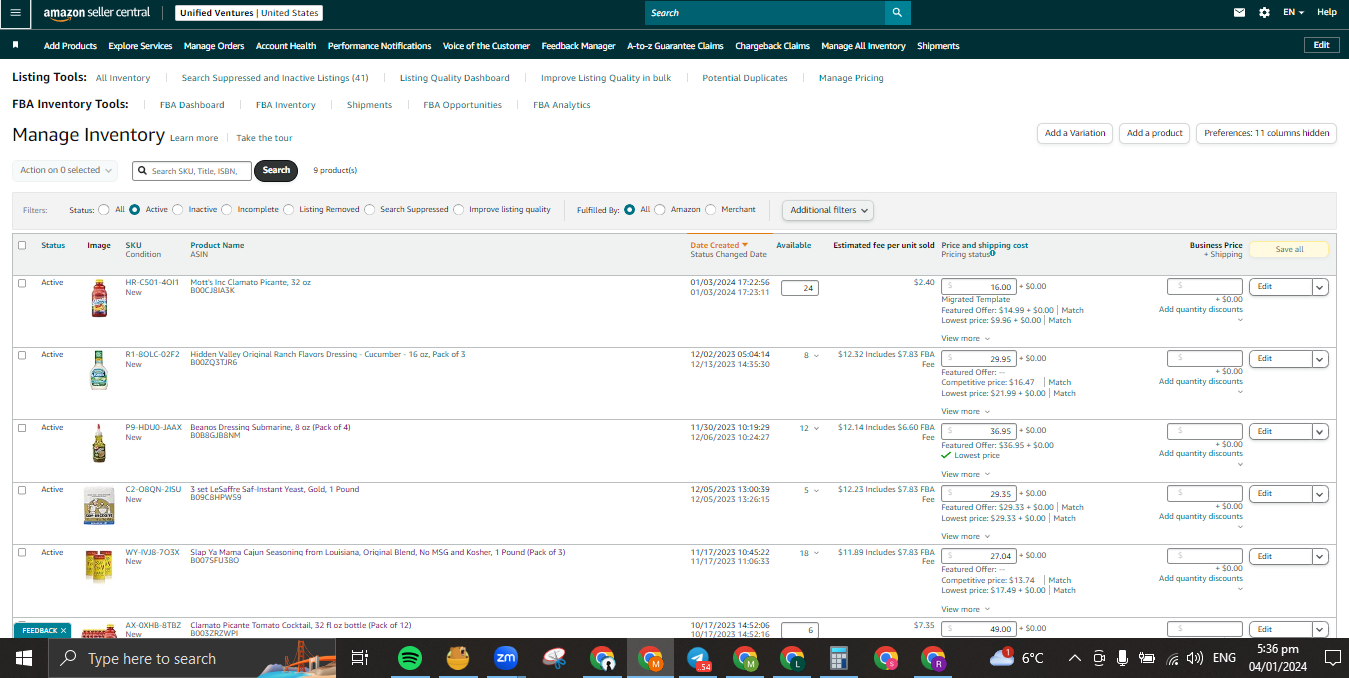Image resolution: width=1349 pixels, height=678 pixels.
Task: Show hidden system tray icons
Action: click(x=1075, y=658)
